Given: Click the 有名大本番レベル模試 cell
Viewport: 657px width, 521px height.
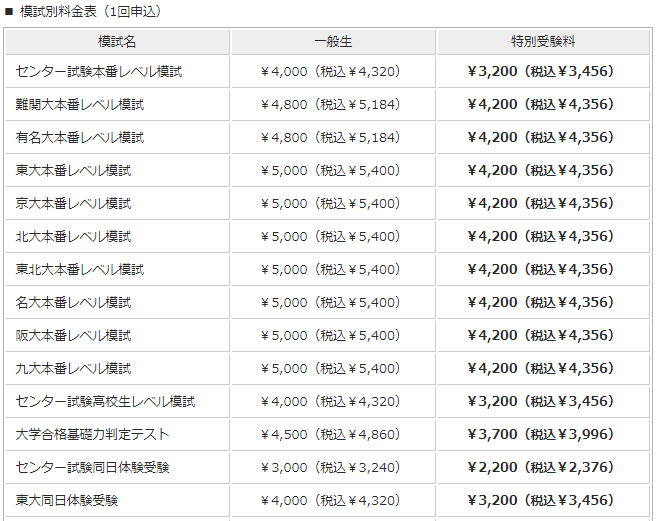Looking at the screenshot, I should pos(117,138).
